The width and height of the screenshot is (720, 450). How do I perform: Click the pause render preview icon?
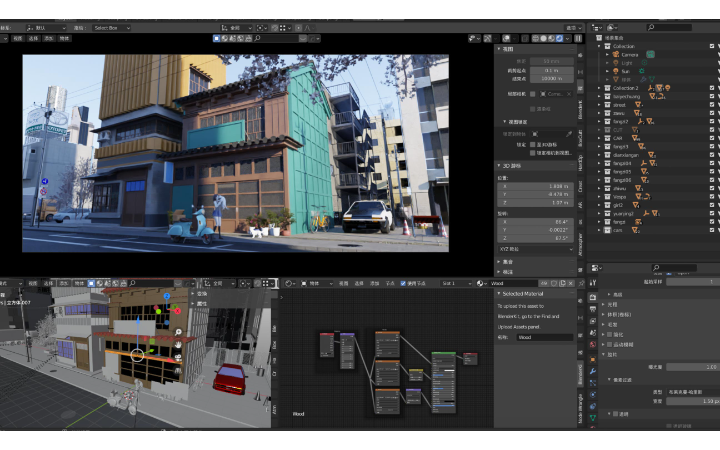[x=578, y=39]
